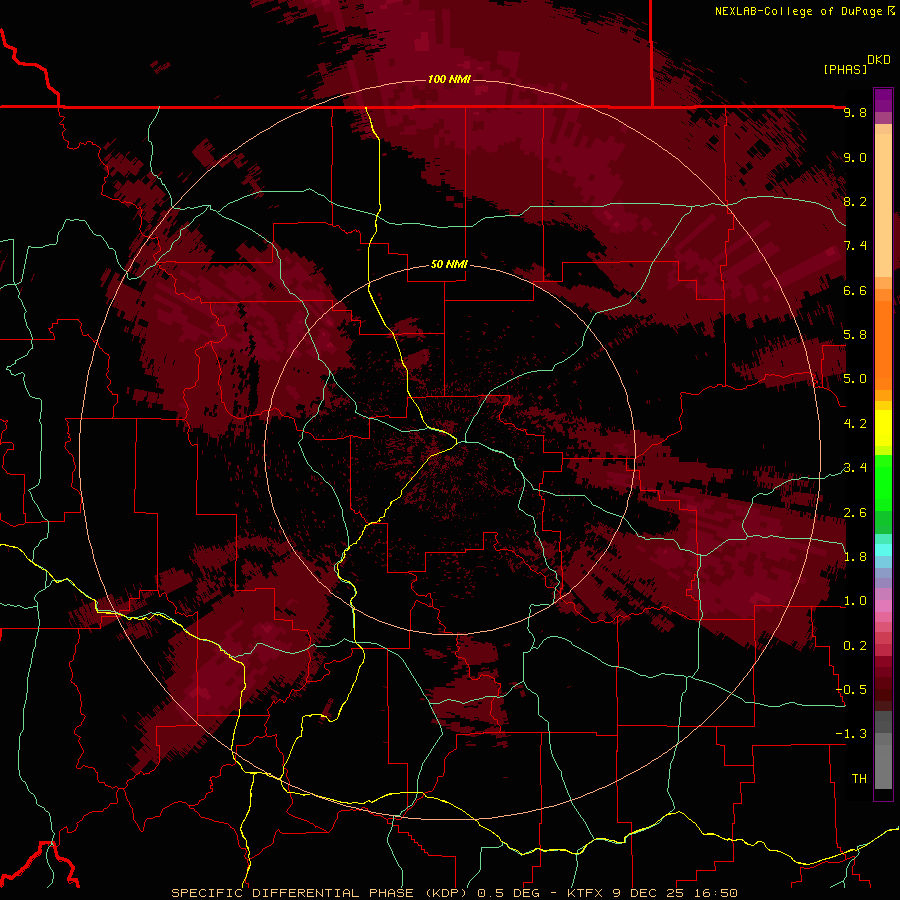
Task: Click the 1.8 value on color scale
Action: click(855, 557)
